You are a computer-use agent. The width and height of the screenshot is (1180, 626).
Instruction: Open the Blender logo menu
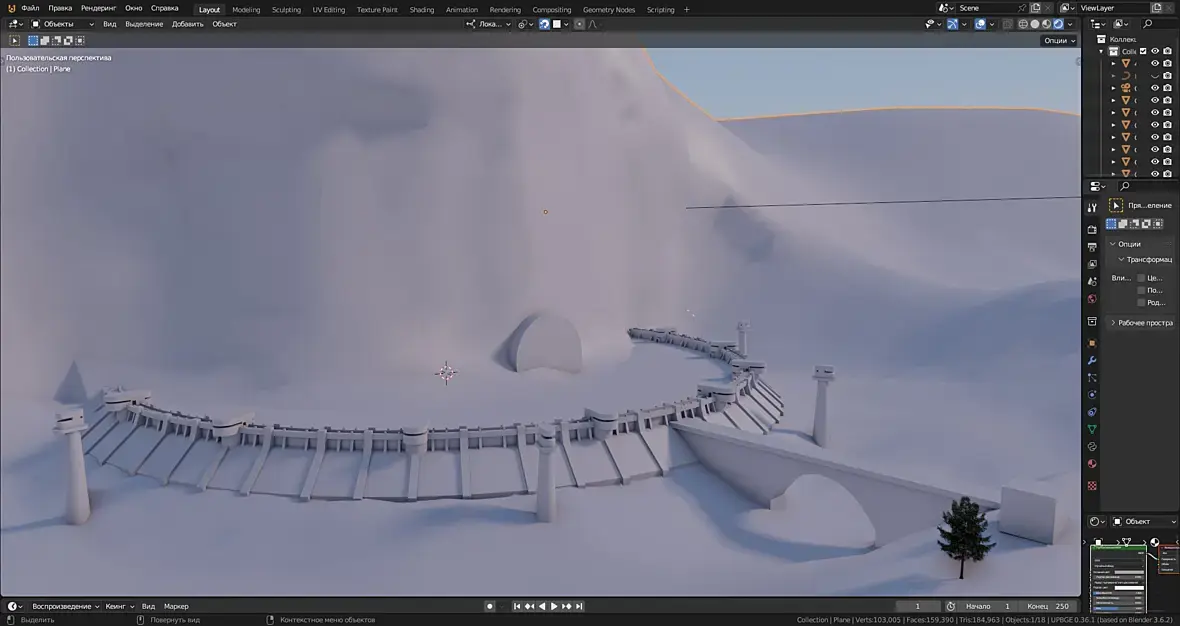(11, 8)
